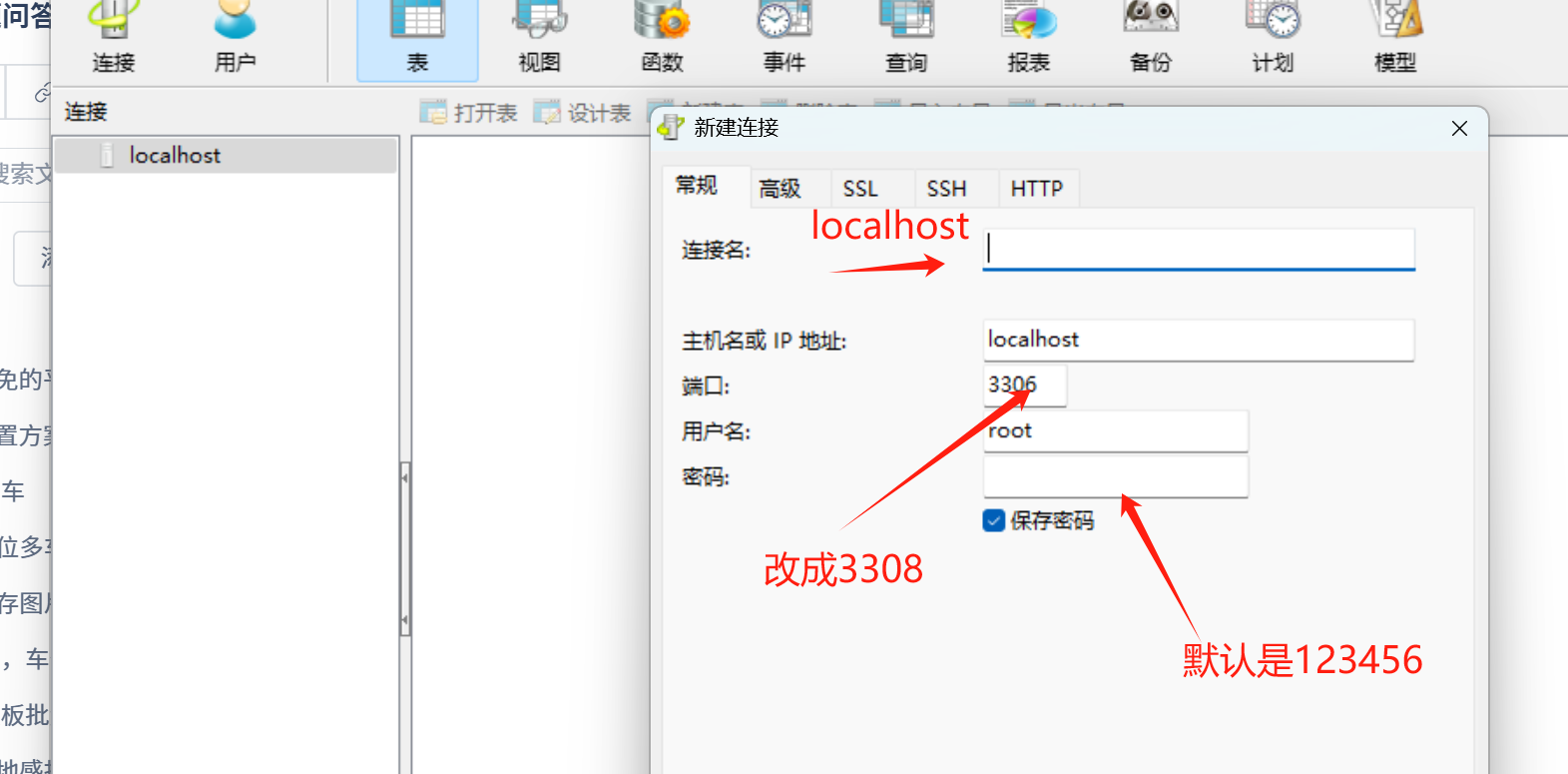1568x774 pixels.
Task: Select the 表 (Table) toolbar icon
Action: (417, 40)
